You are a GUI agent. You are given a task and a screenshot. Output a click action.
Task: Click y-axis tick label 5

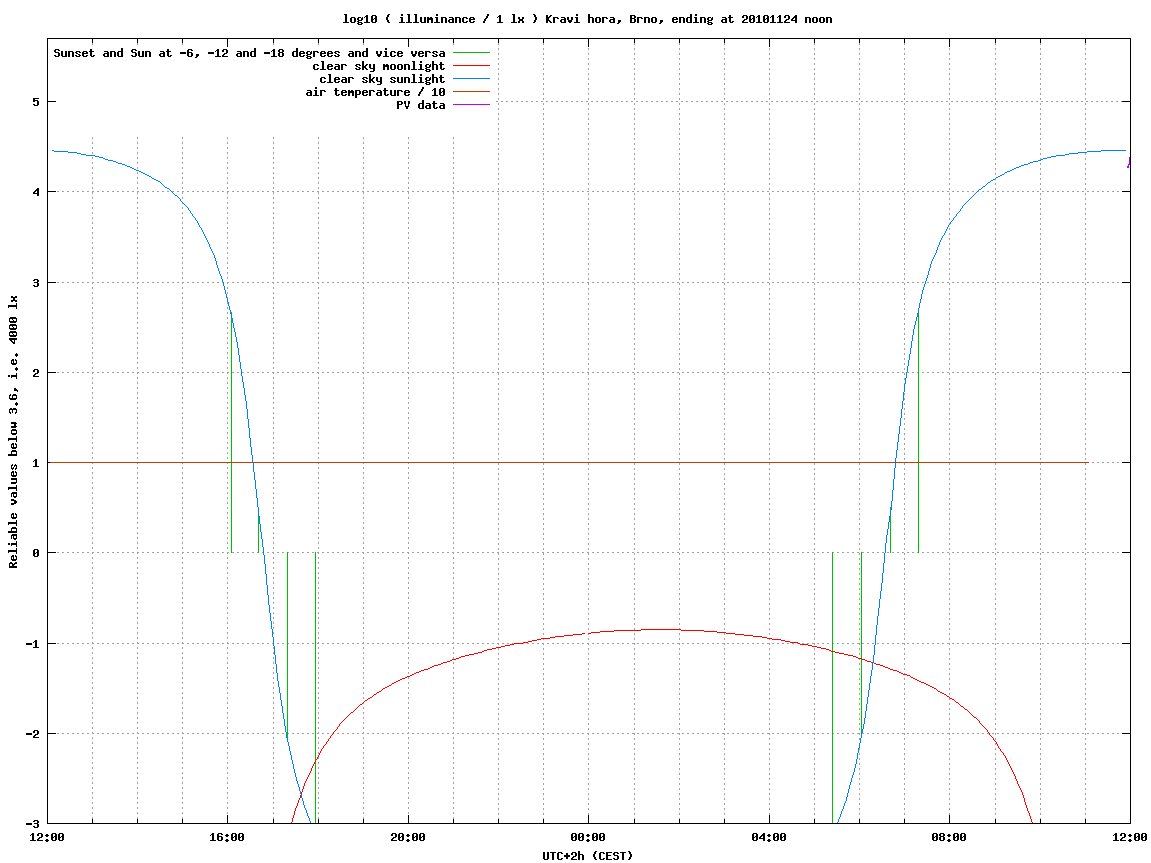click(36, 102)
